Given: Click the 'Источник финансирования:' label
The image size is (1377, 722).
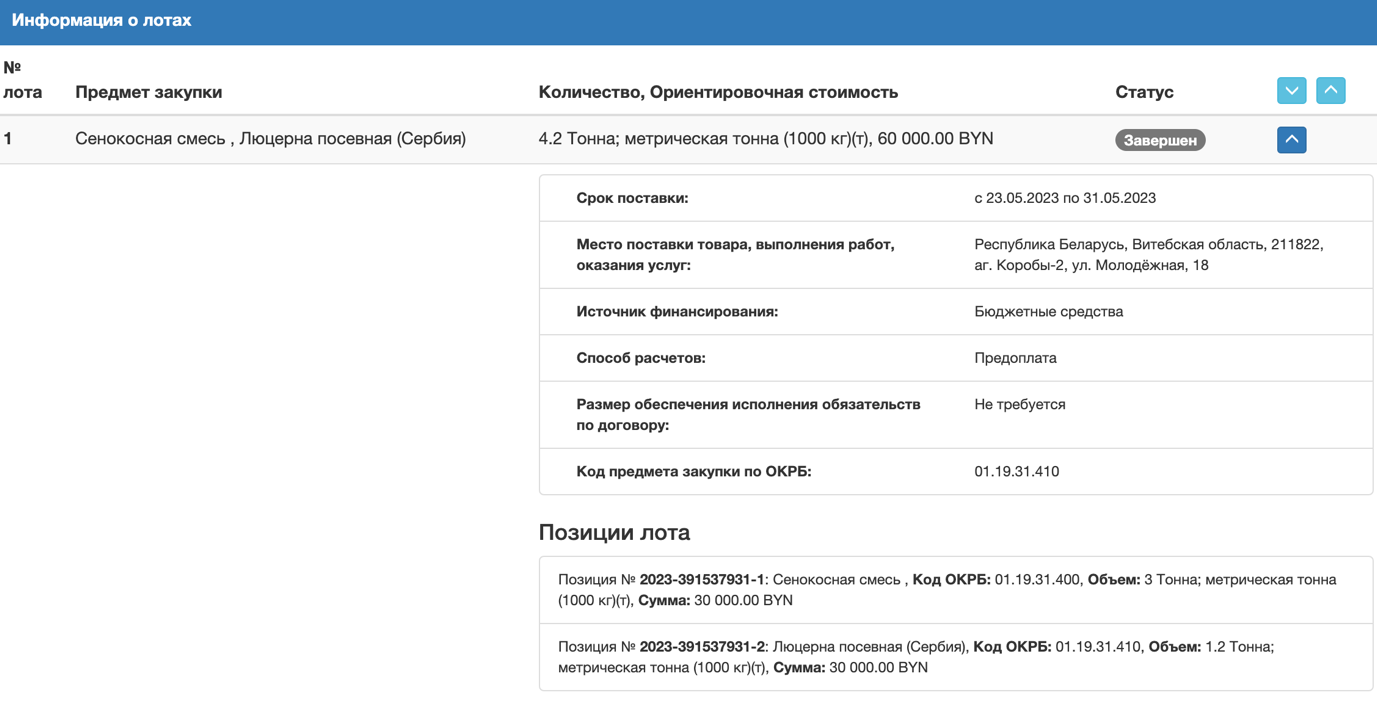Looking at the screenshot, I should coord(677,311).
